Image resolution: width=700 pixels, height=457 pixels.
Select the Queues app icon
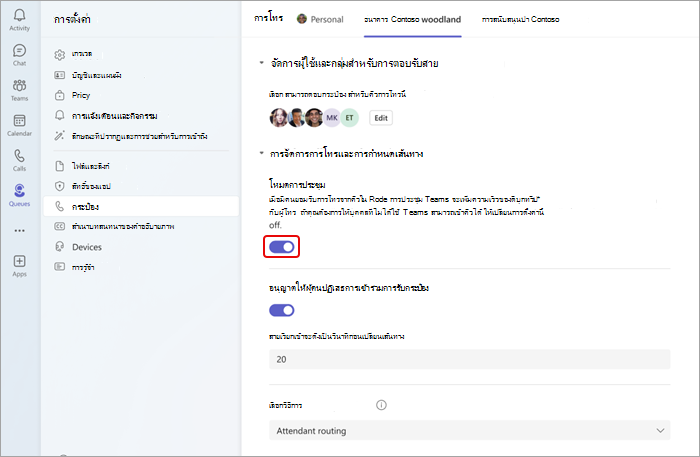[x=19, y=191]
